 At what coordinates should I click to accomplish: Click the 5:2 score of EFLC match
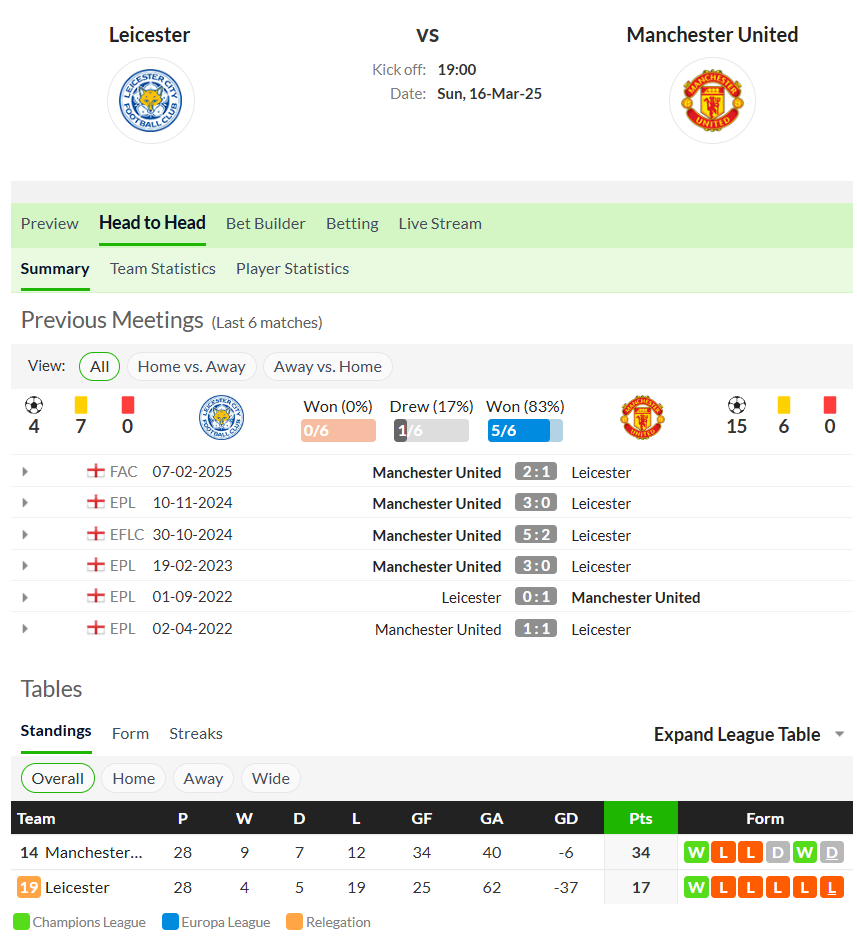tap(536, 535)
